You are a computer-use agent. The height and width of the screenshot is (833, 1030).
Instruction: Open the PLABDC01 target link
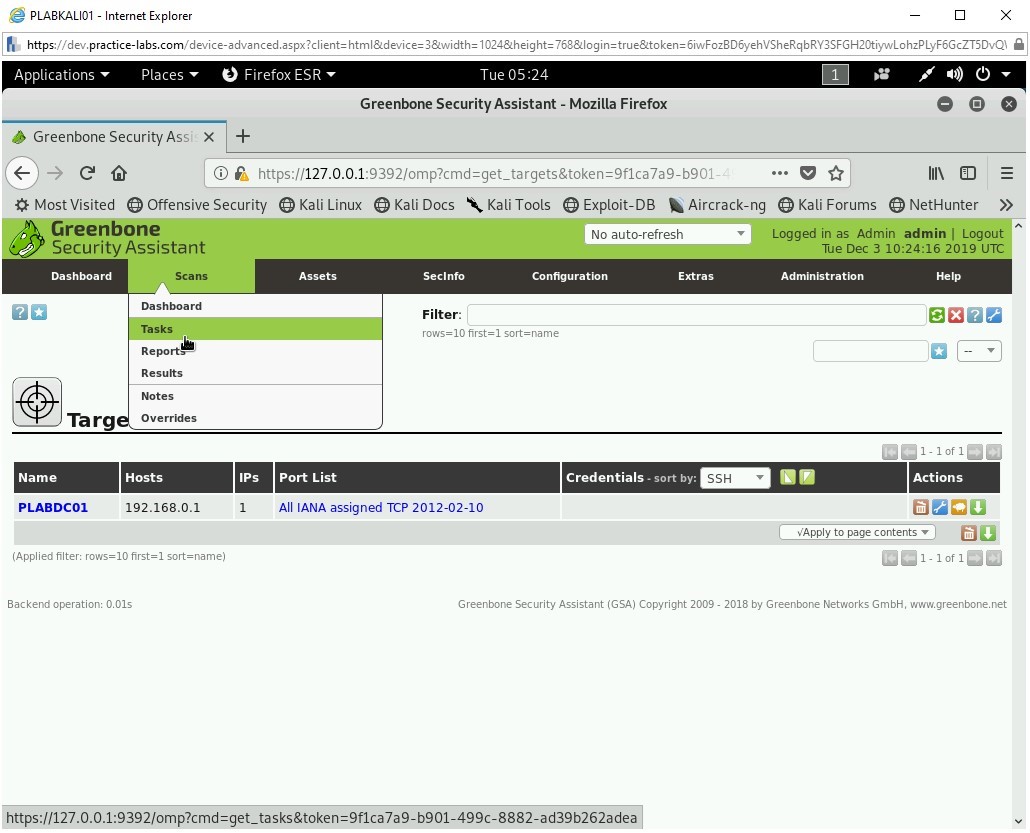53,507
